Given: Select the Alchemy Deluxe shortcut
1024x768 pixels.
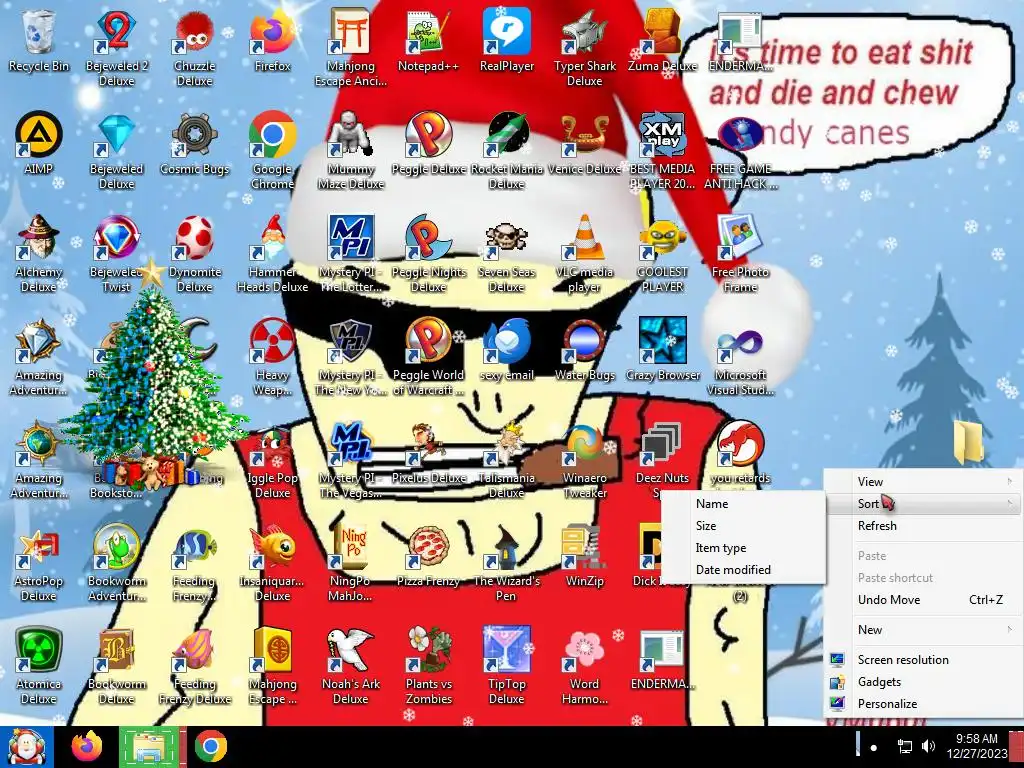Looking at the screenshot, I should click(x=39, y=255).
